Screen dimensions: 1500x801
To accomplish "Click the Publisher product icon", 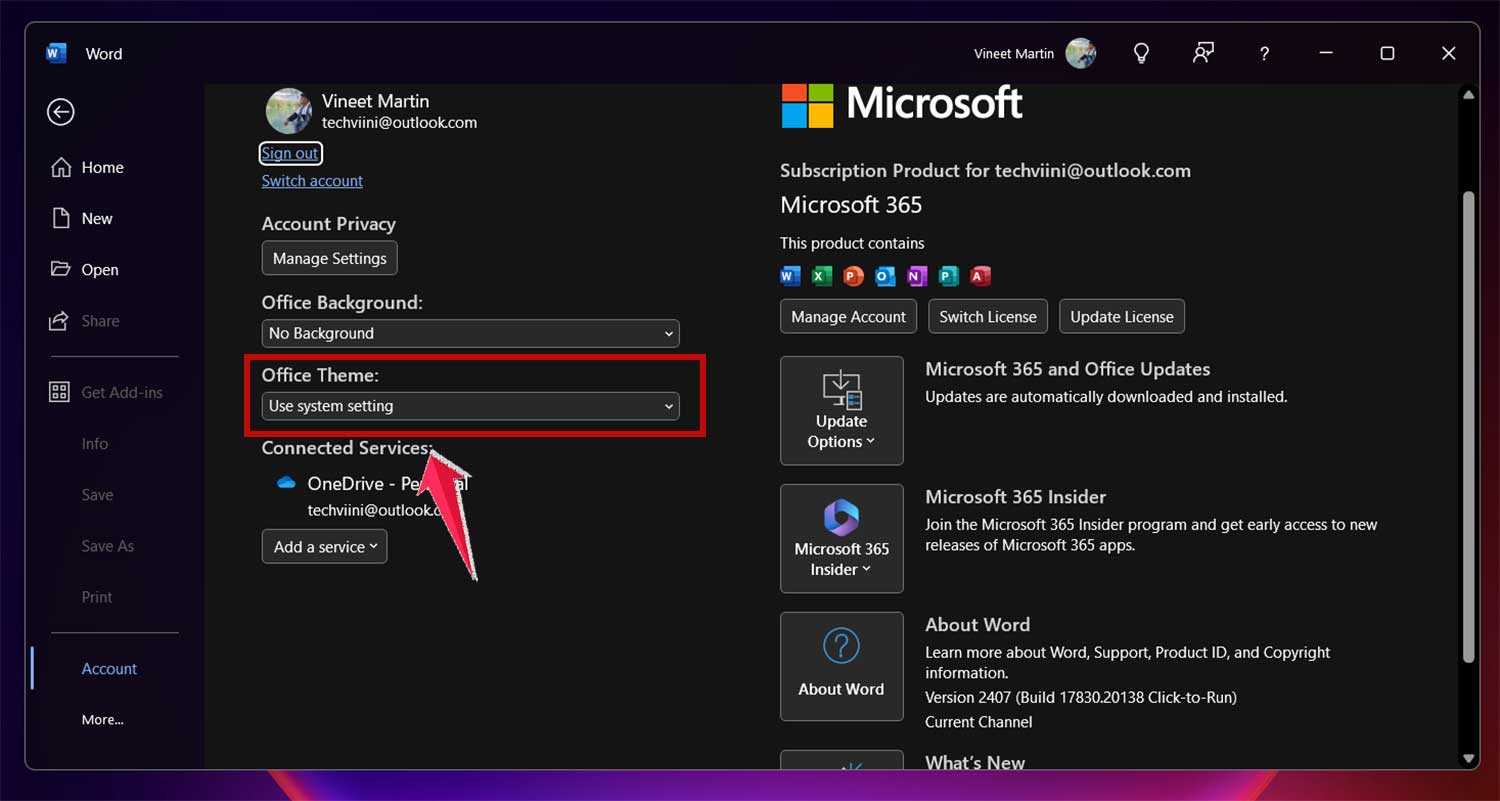I will (948, 276).
